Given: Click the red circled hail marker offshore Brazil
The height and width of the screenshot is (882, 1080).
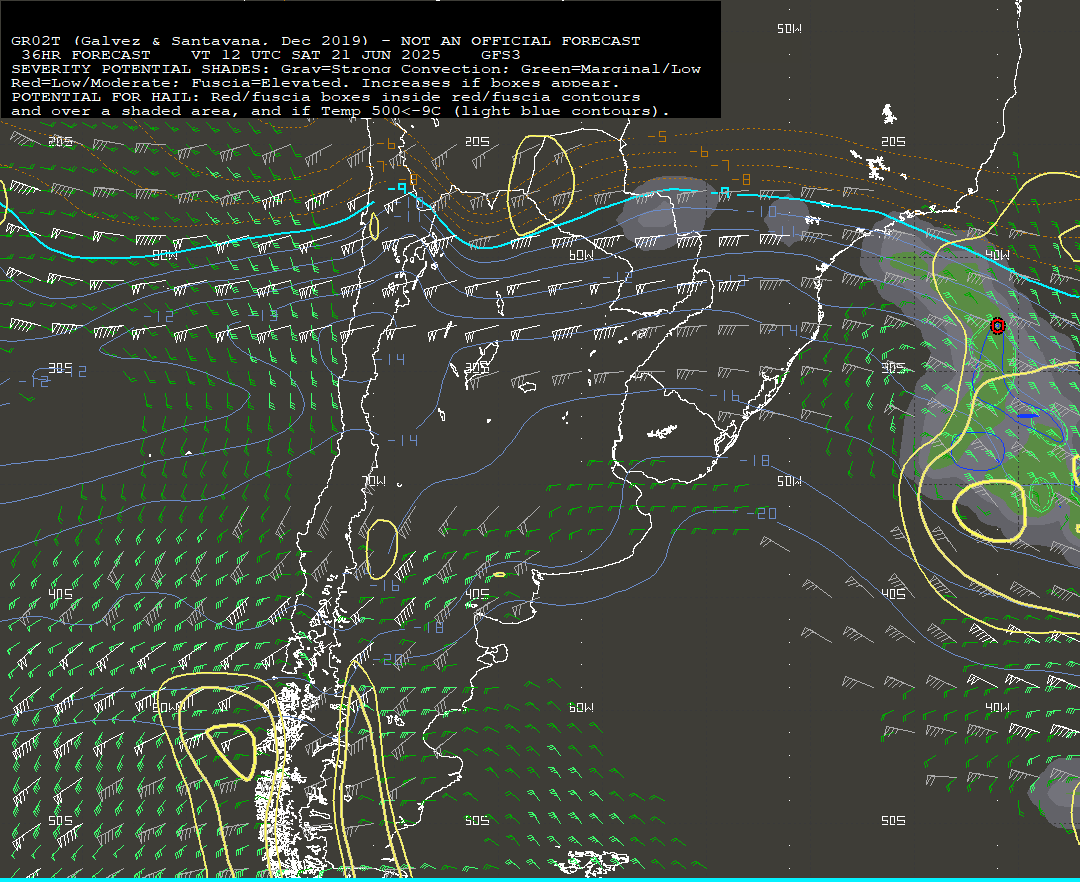Looking at the screenshot, I should (x=997, y=326).
